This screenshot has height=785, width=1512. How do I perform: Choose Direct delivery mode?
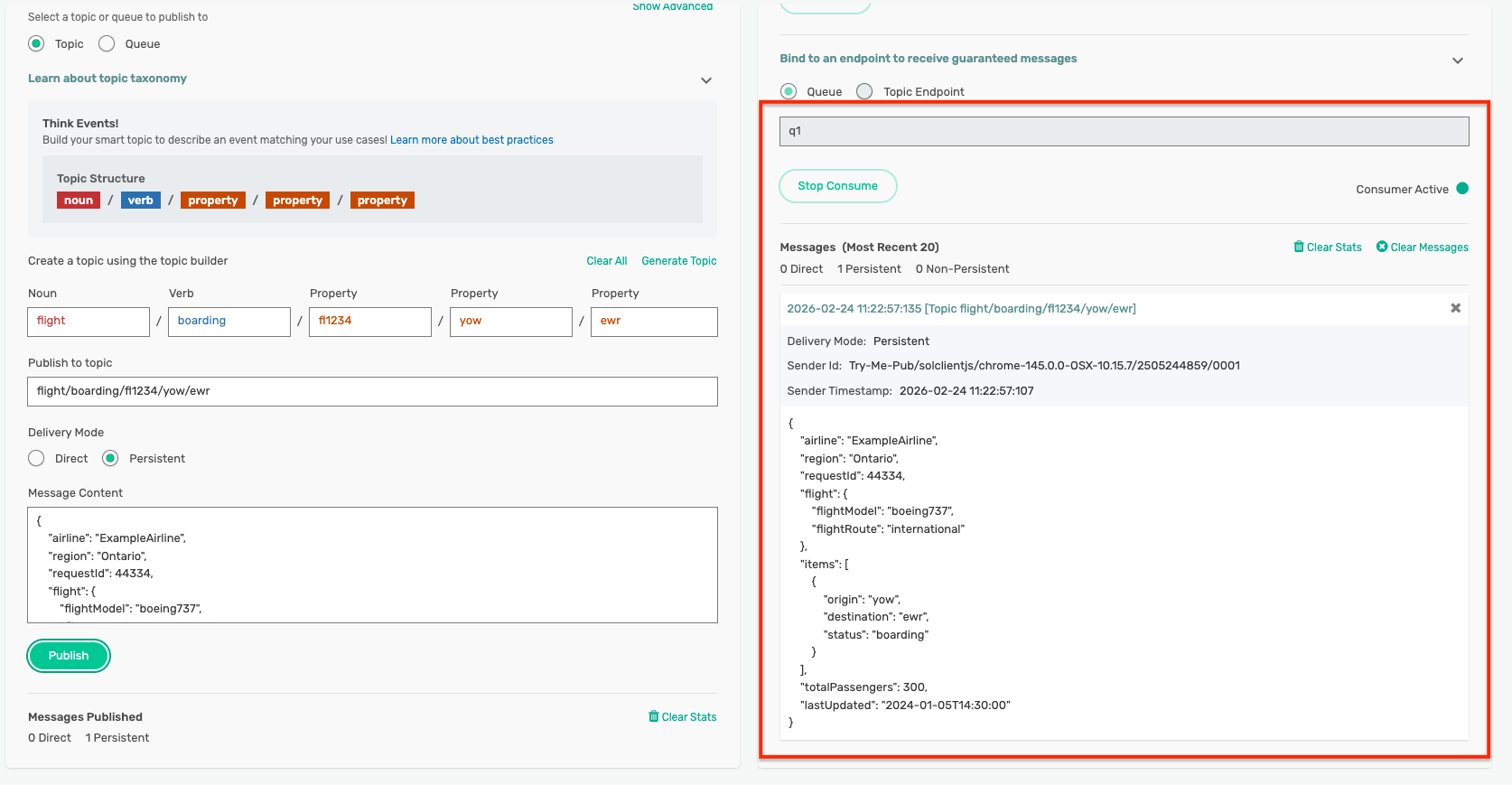[x=36, y=458]
